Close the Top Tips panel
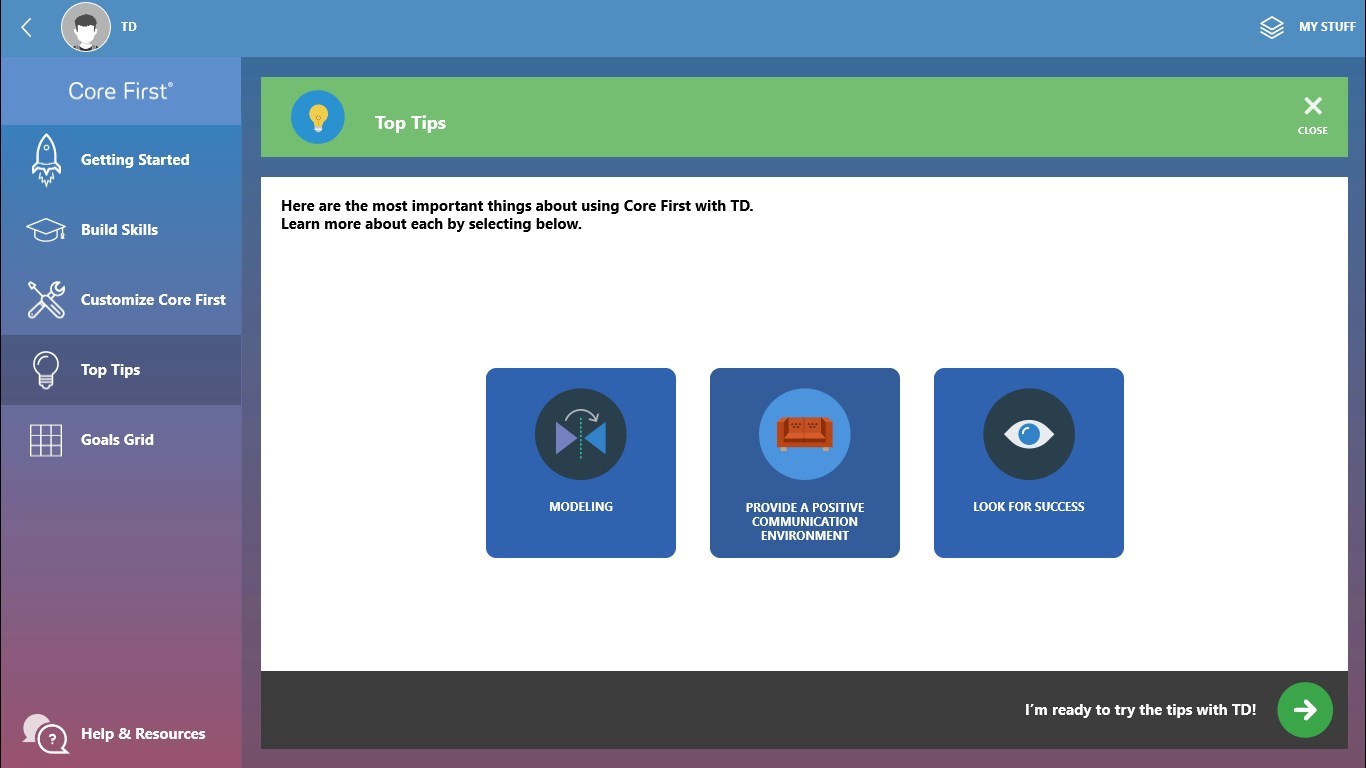1366x768 pixels. (1313, 115)
